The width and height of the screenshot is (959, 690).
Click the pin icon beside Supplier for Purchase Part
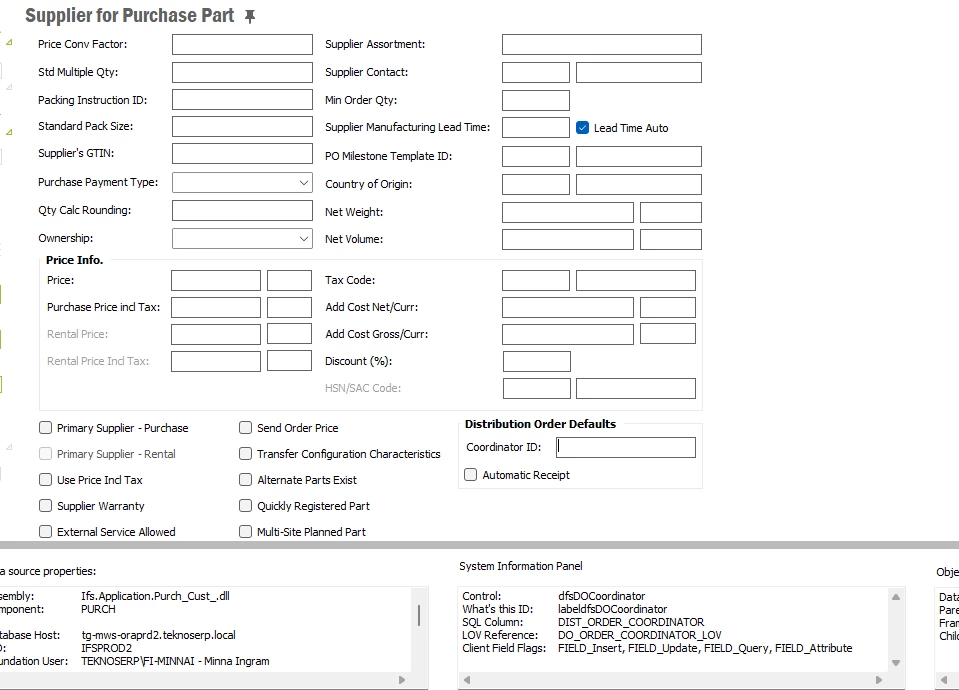click(x=250, y=17)
